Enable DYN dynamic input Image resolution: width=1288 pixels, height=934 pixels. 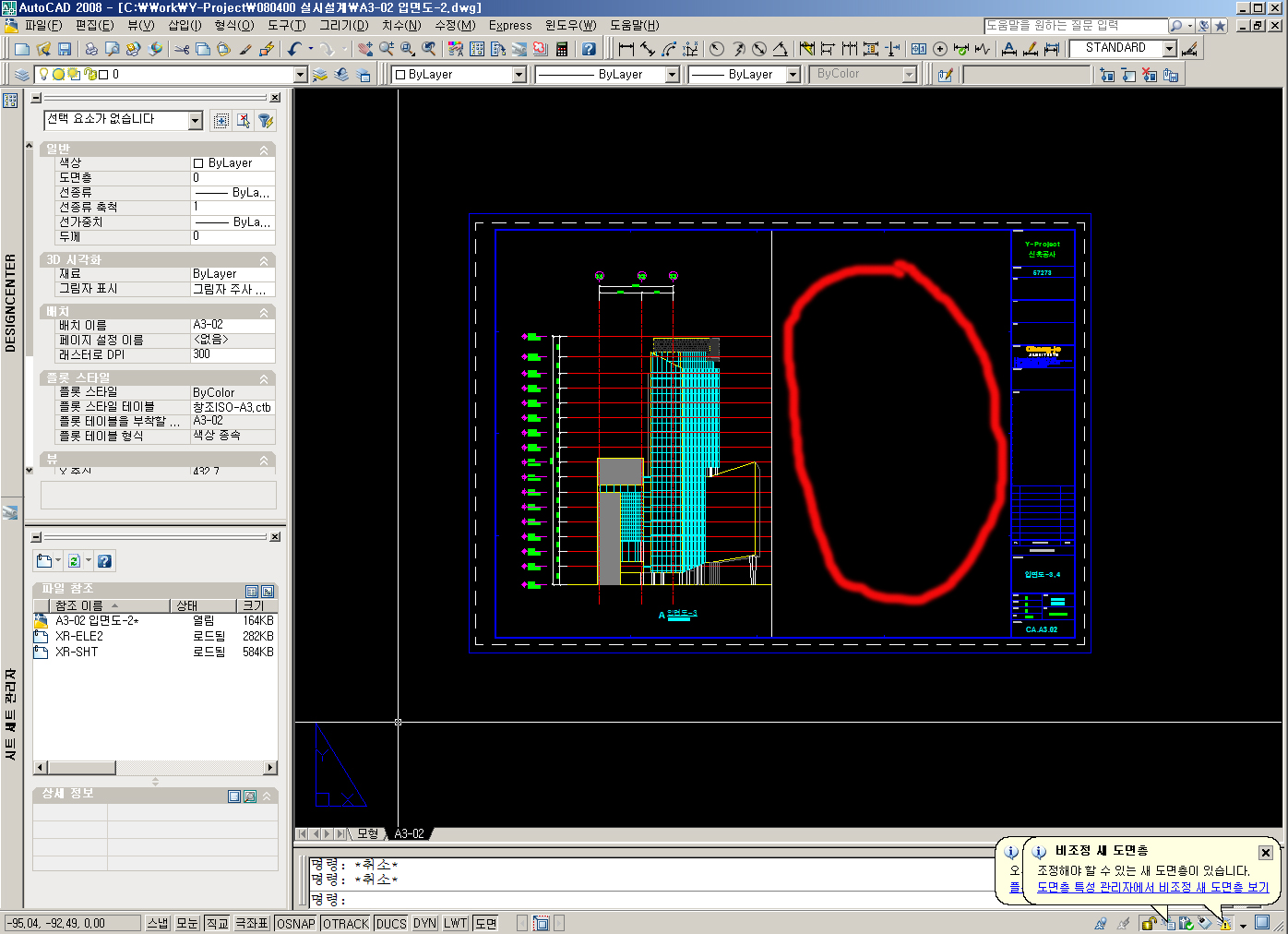pos(424,923)
